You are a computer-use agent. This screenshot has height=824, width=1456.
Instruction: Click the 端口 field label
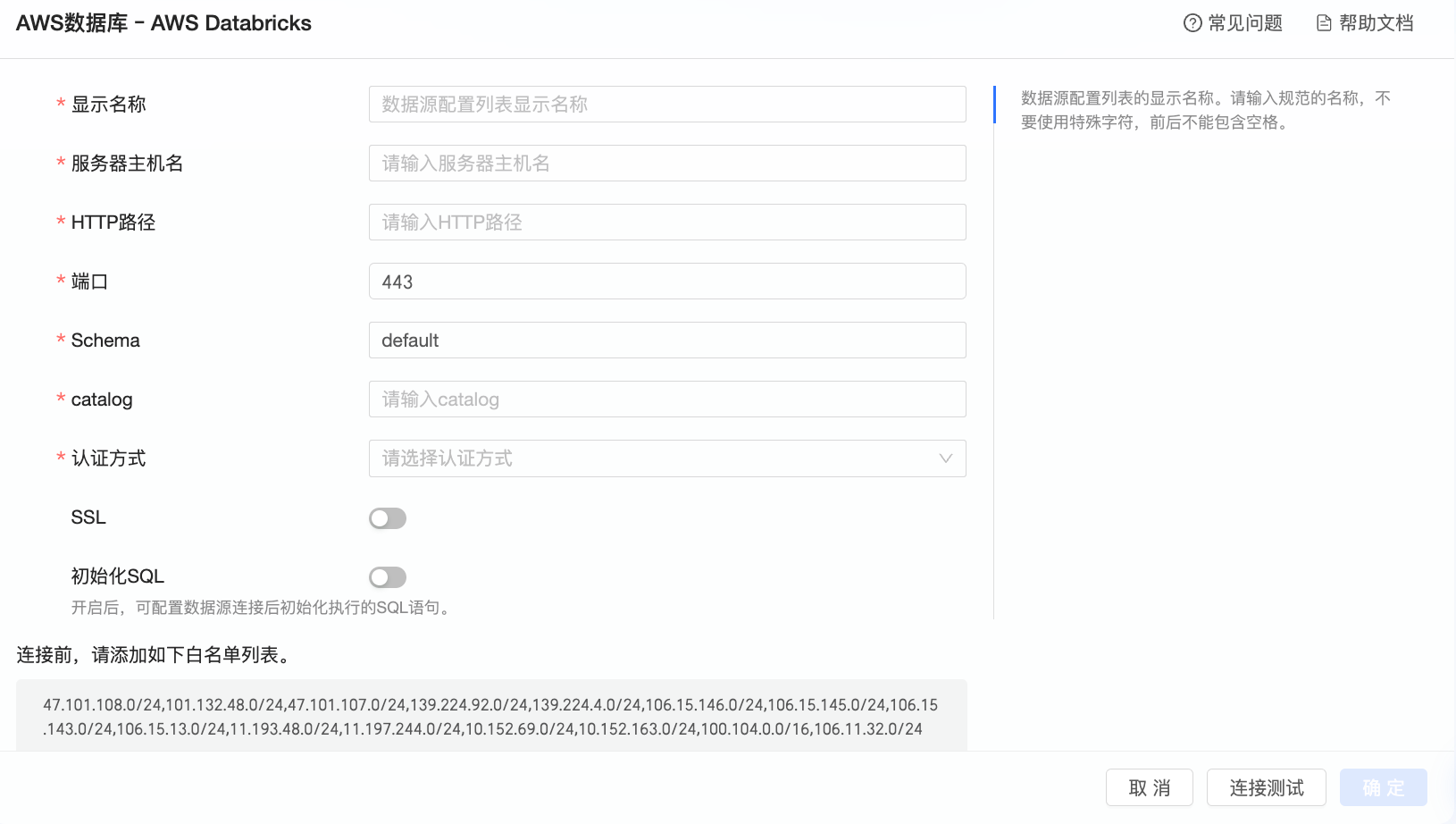[x=89, y=282]
